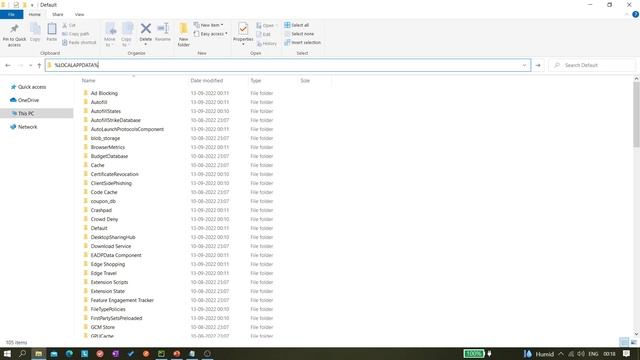Click the Copy ribbon icon
This screenshot has width=640, height=360.
35,29
